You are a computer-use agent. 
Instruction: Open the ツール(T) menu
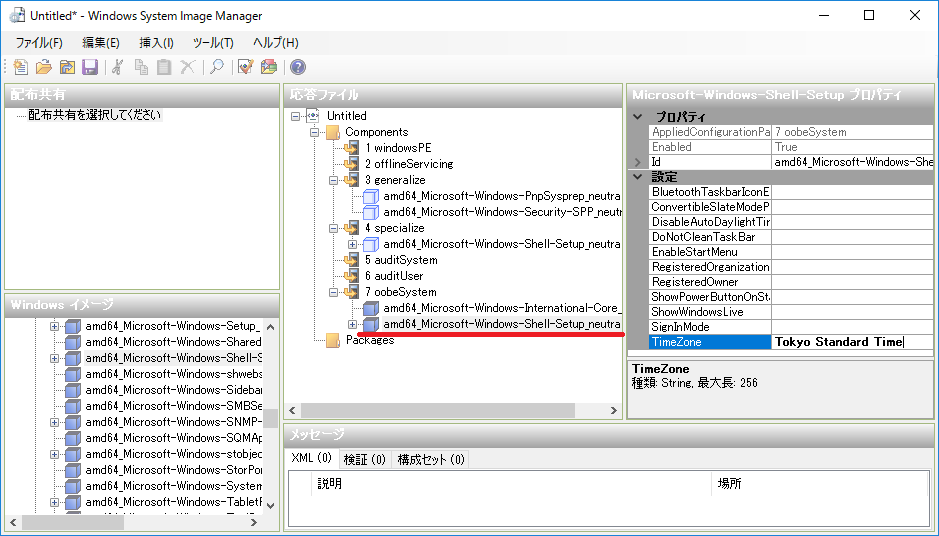(213, 43)
